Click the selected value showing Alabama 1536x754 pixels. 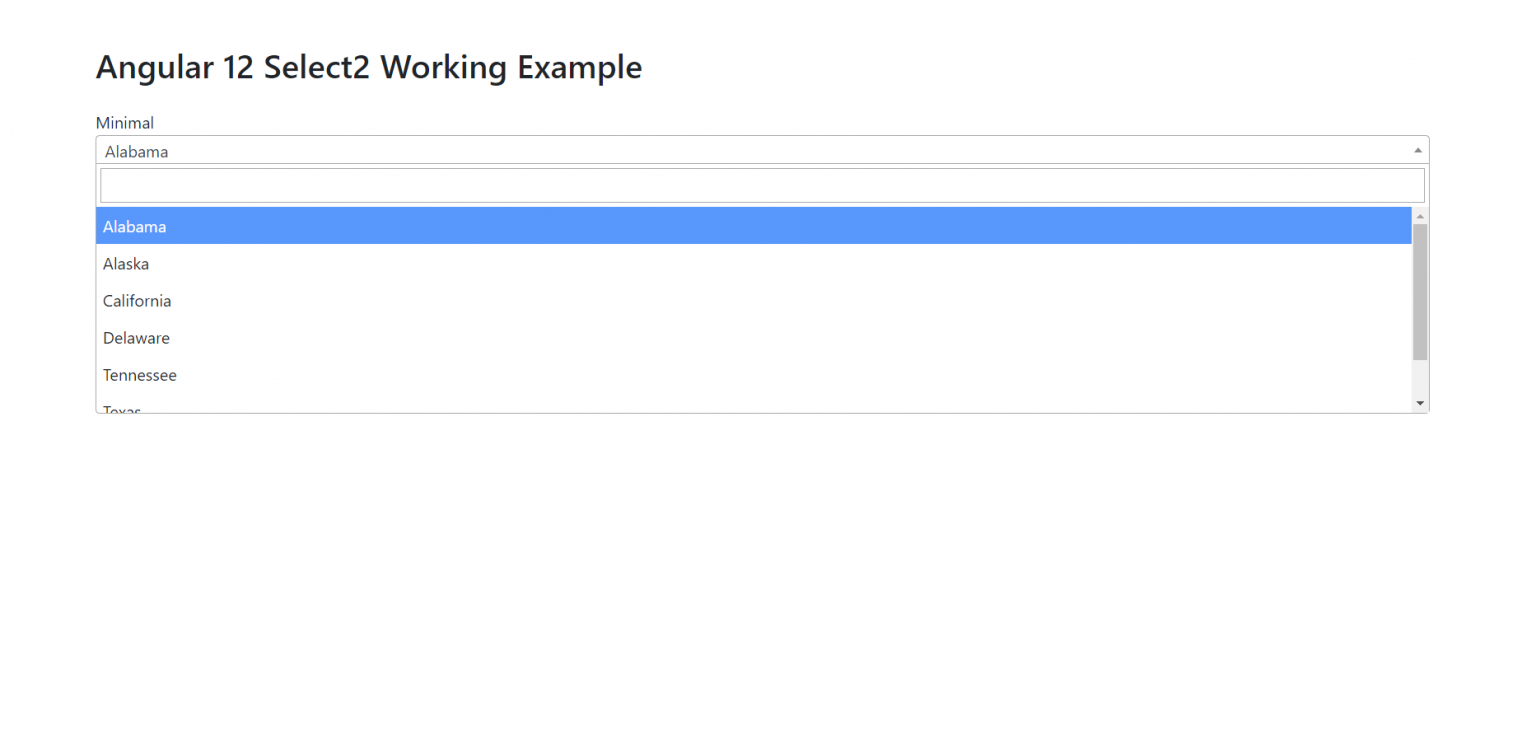pos(137,151)
